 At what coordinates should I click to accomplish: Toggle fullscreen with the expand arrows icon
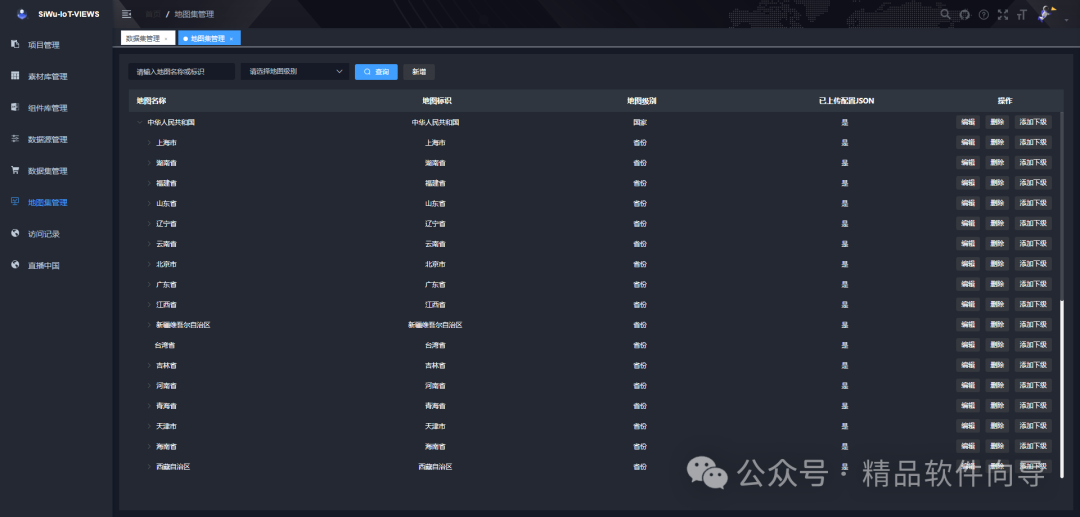coord(1003,14)
